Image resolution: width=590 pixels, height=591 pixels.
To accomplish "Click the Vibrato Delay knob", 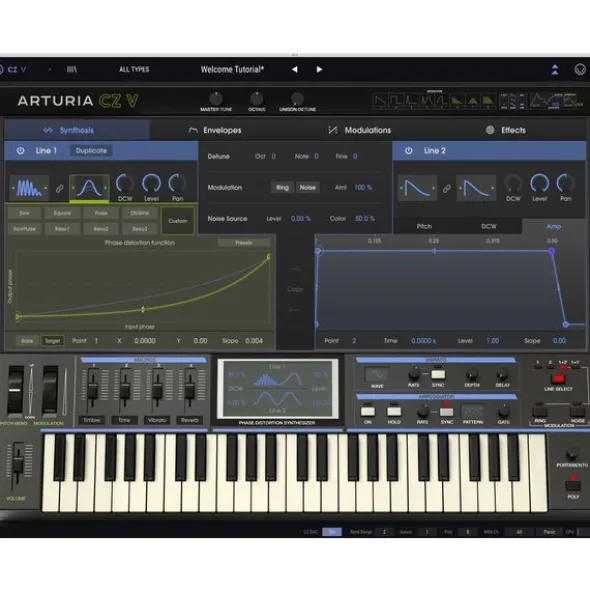I will [502, 375].
